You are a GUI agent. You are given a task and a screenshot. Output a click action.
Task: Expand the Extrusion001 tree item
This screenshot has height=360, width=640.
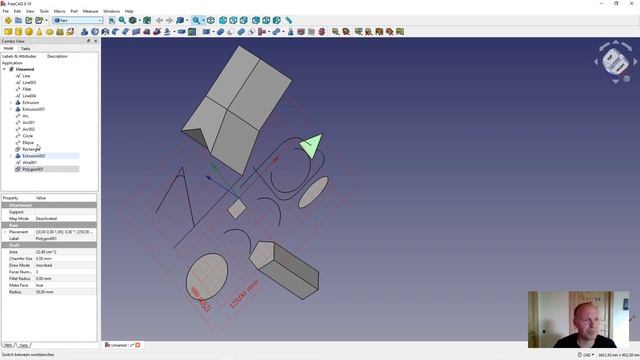pyautogui.click(x=11, y=109)
